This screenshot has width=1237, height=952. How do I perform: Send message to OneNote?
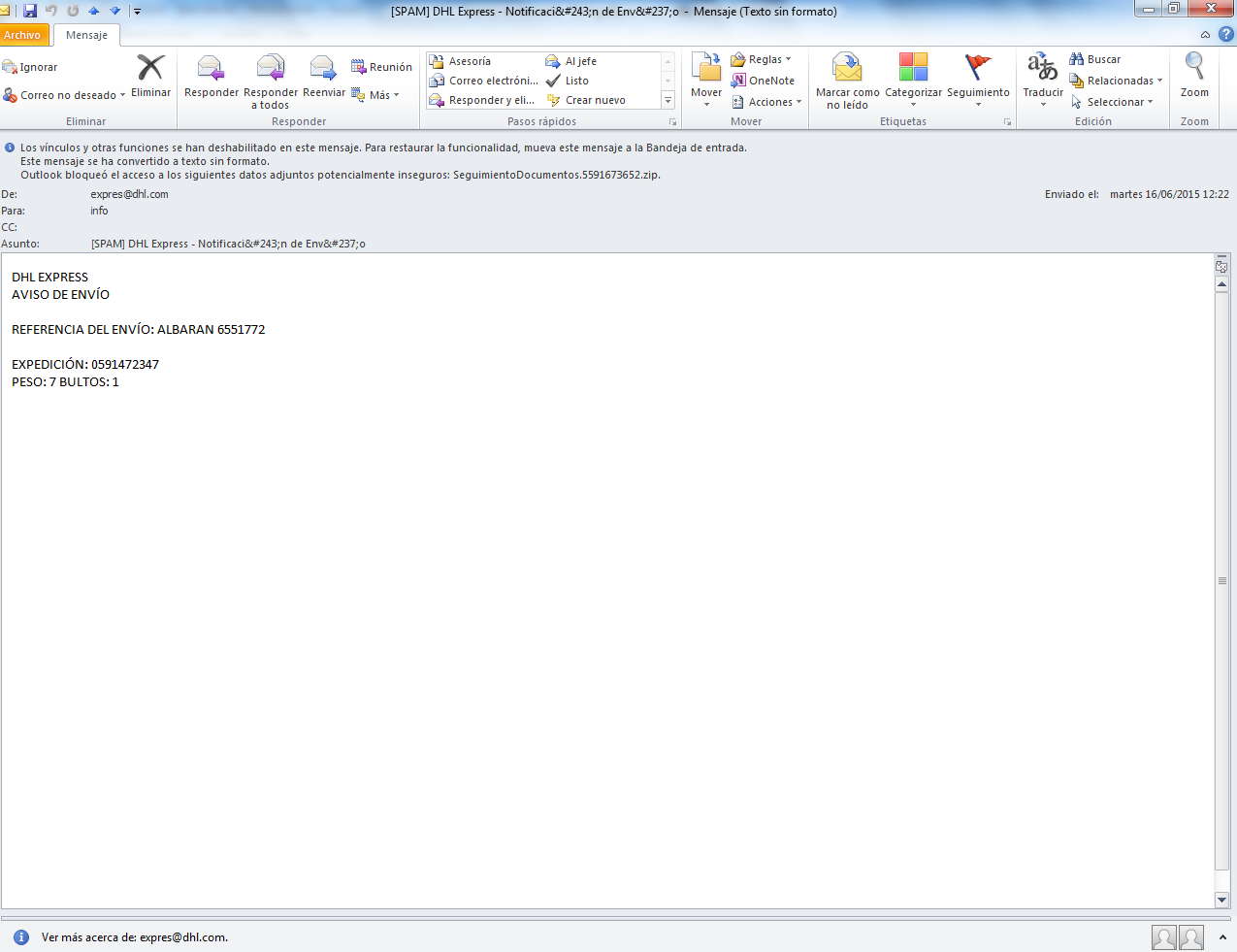(765, 81)
